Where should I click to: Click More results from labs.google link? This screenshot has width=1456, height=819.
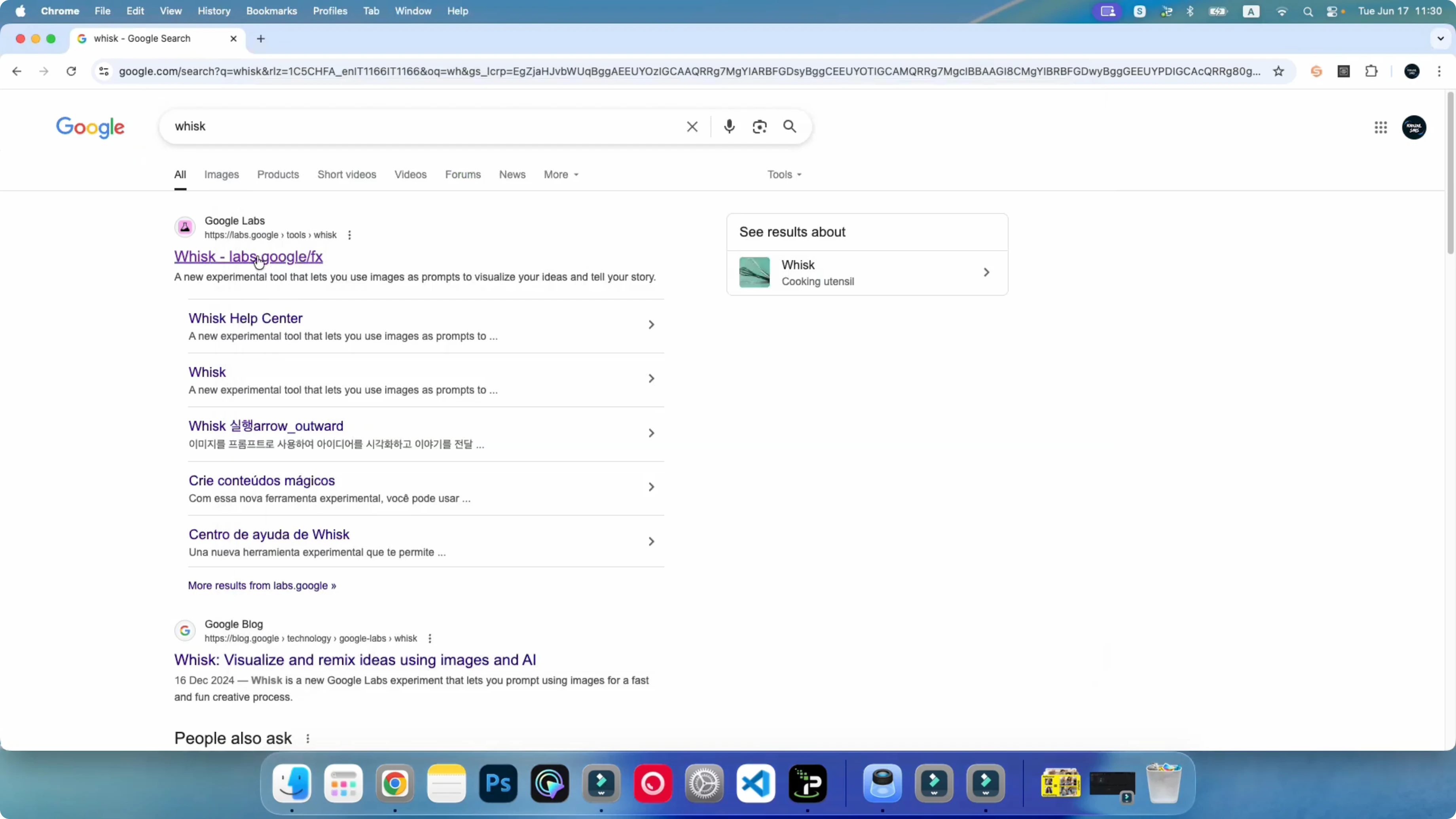pos(262,586)
